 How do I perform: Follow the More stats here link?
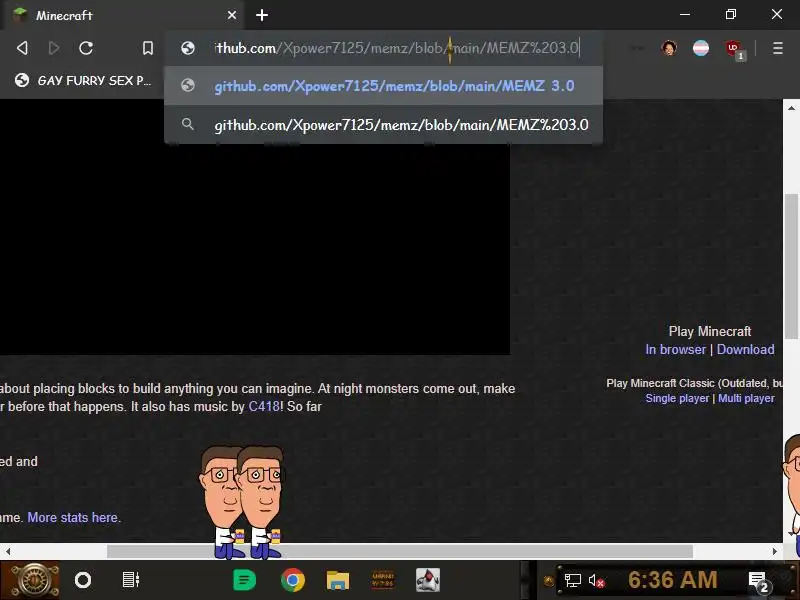(72, 517)
